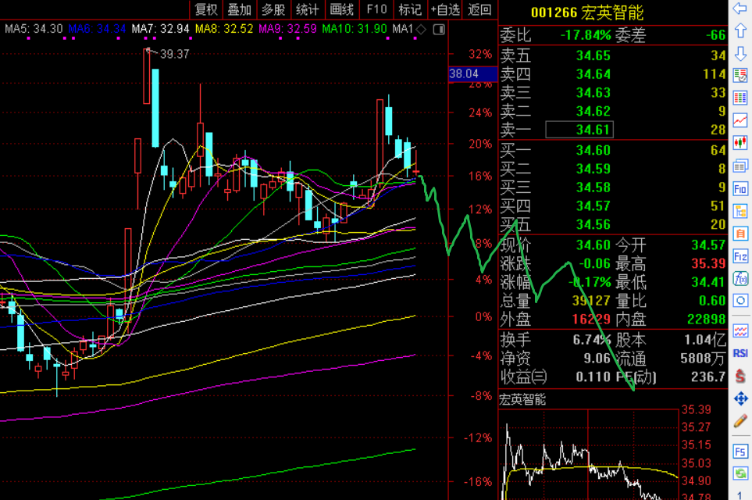
Task: Click the MA10: 31.90 legend label
Action: point(354,29)
